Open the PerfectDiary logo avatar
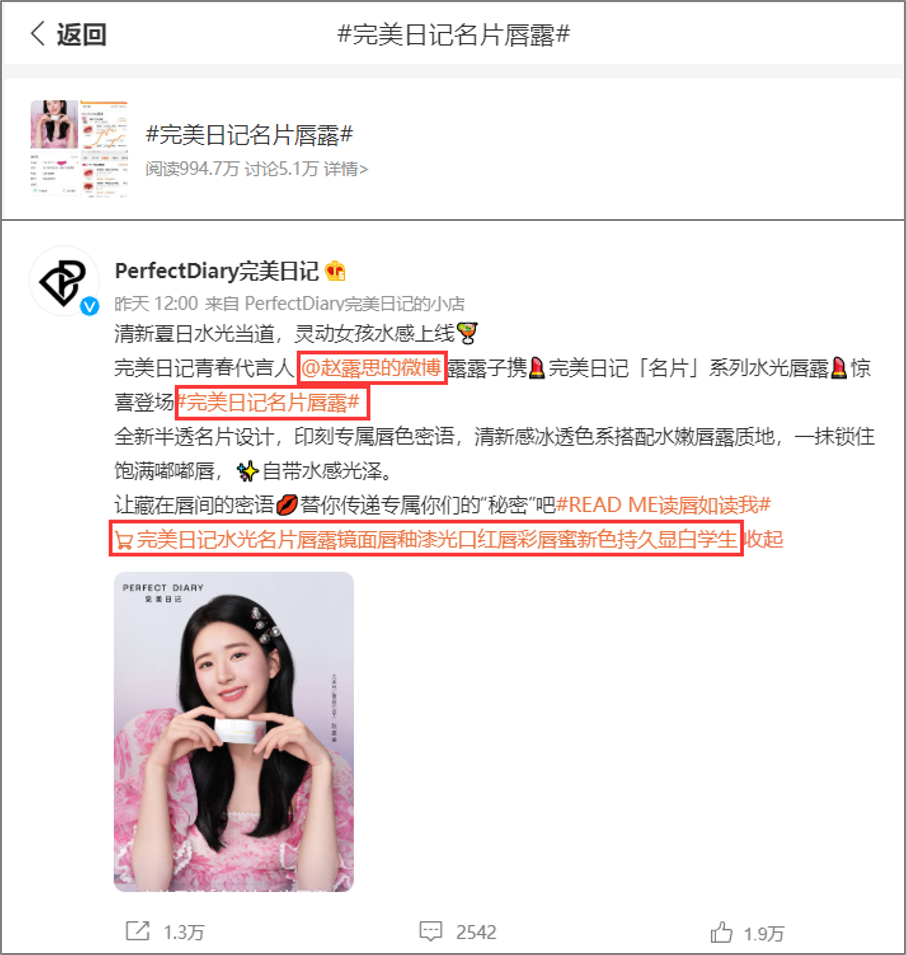This screenshot has height=955, width=906. (63, 281)
